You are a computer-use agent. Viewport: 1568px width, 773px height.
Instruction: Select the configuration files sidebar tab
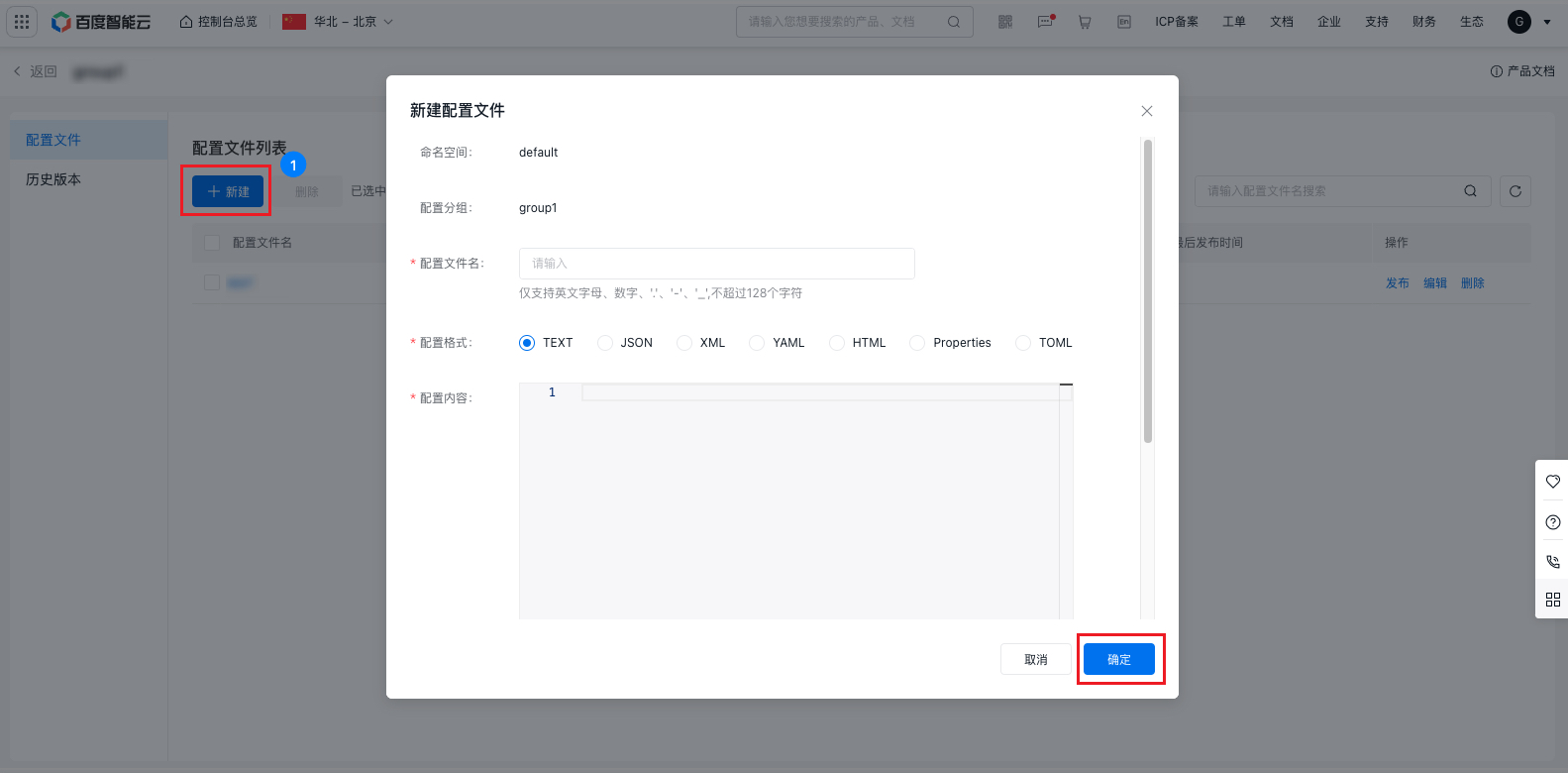click(89, 140)
